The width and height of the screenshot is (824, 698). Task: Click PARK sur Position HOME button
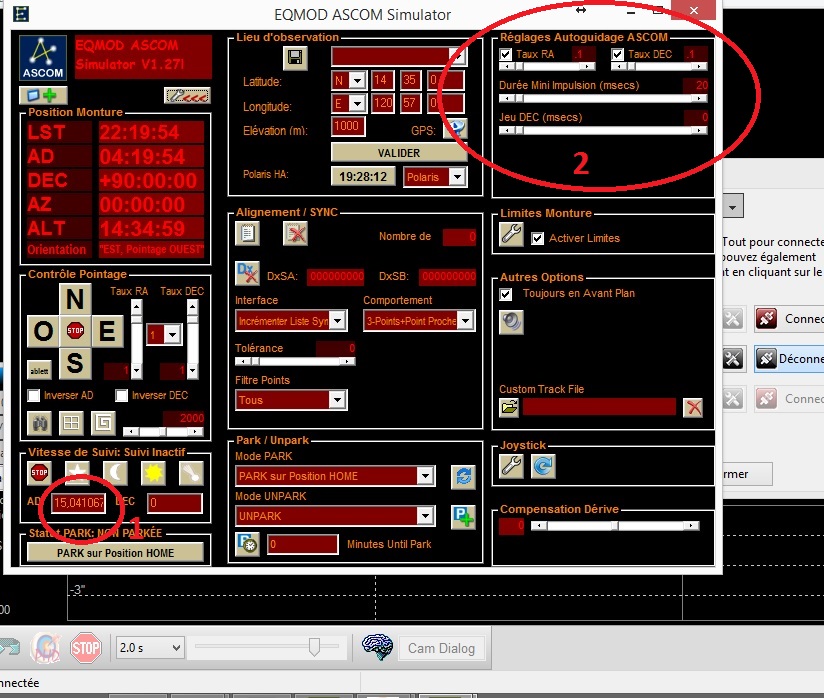tap(115, 552)
